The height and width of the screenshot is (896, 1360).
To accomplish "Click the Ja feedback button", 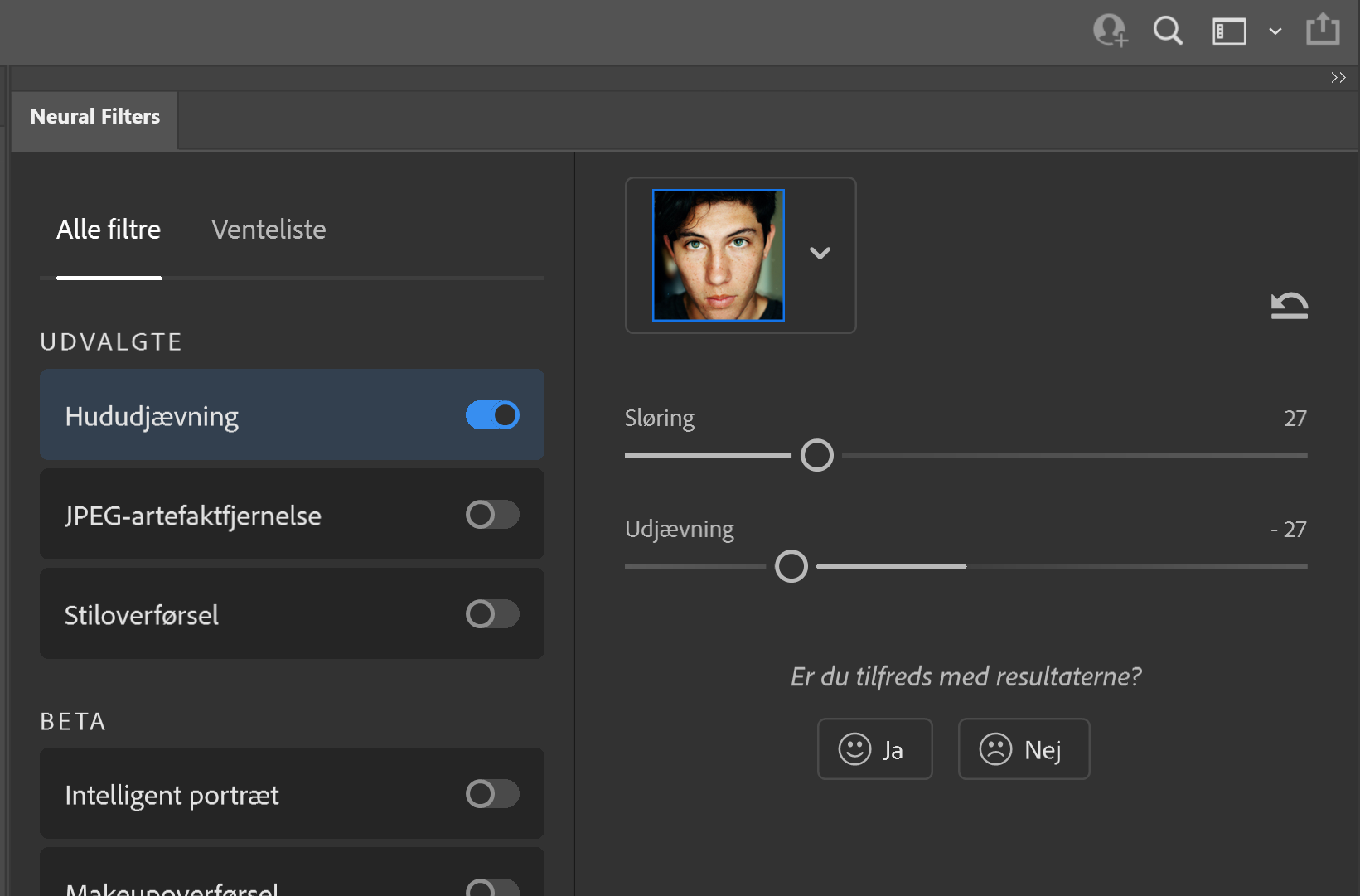I will point(875,748).
